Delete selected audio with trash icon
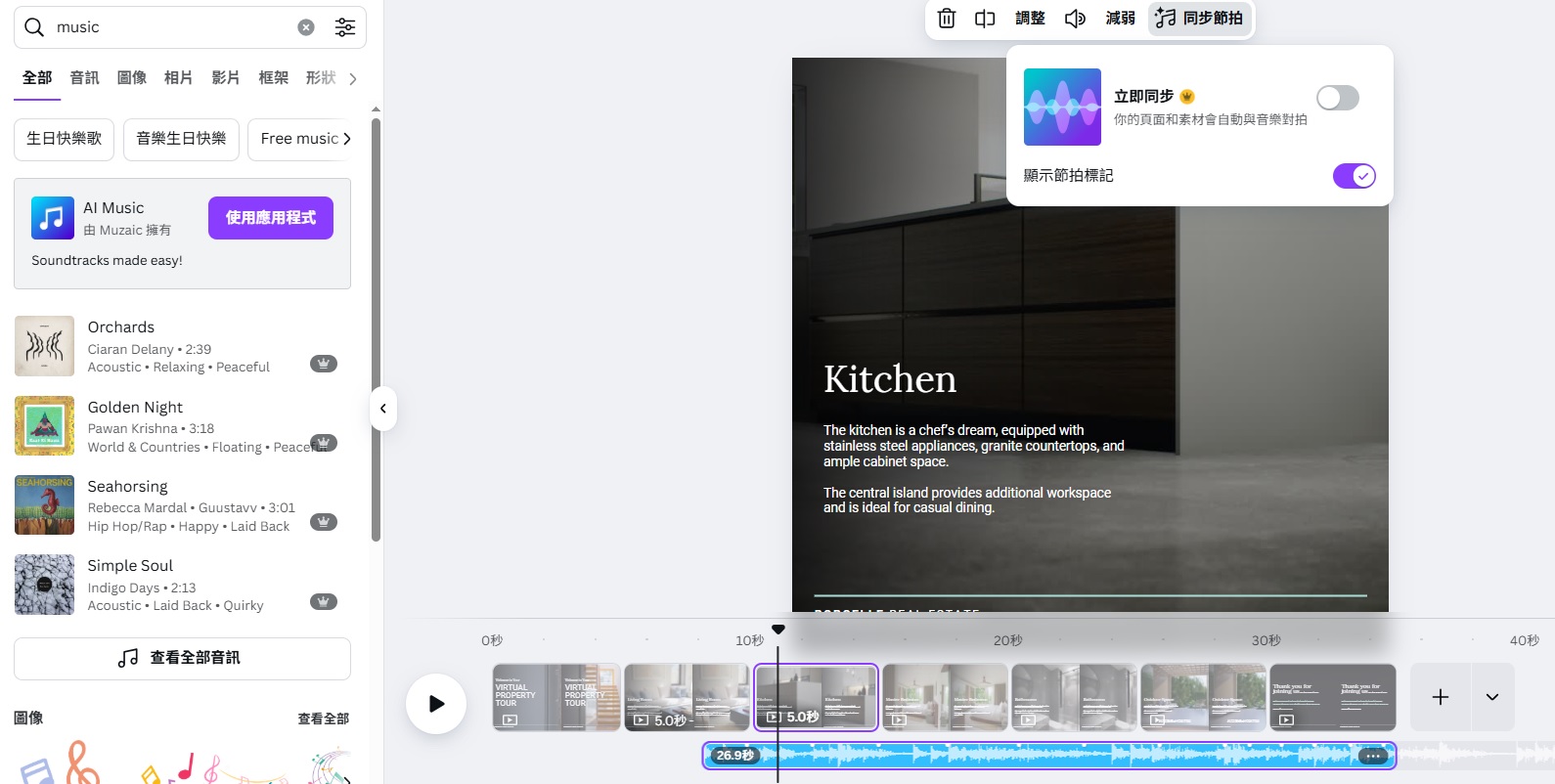This screenshot has width=1555, height=784. (x=947, y=19)
